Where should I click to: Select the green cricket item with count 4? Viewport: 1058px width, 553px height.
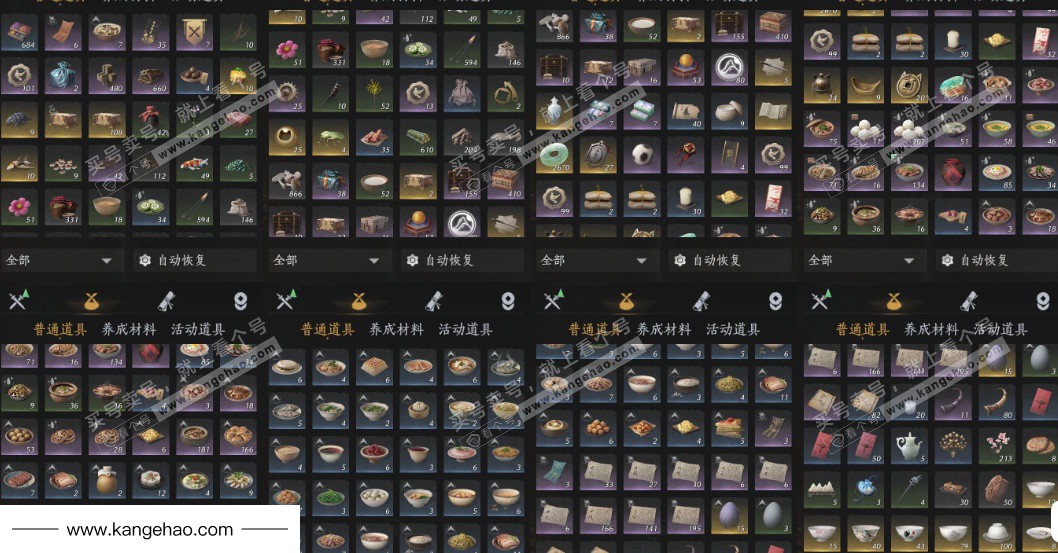[331, 137]
